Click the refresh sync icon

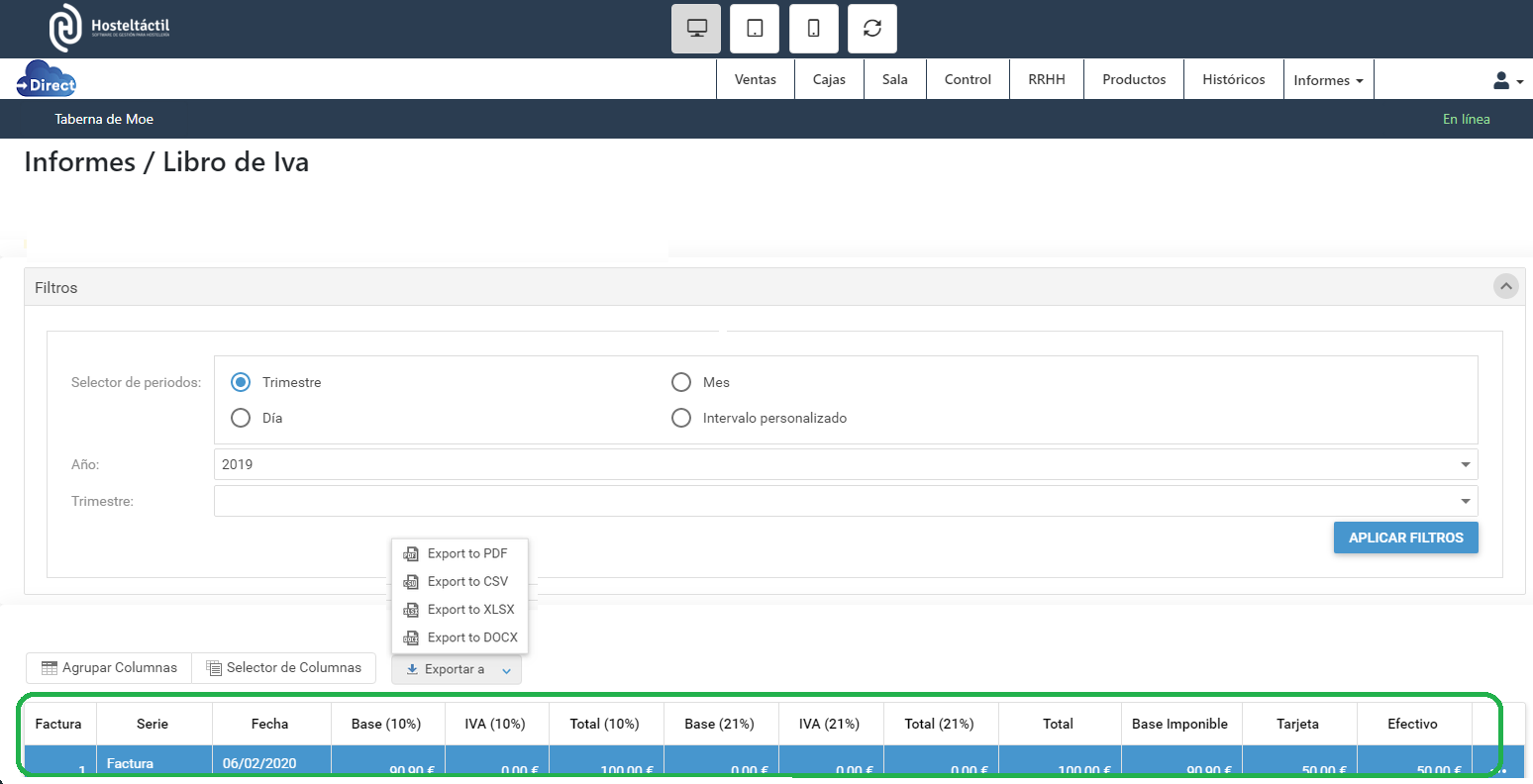pyautogui.click(x=872, y=29)
